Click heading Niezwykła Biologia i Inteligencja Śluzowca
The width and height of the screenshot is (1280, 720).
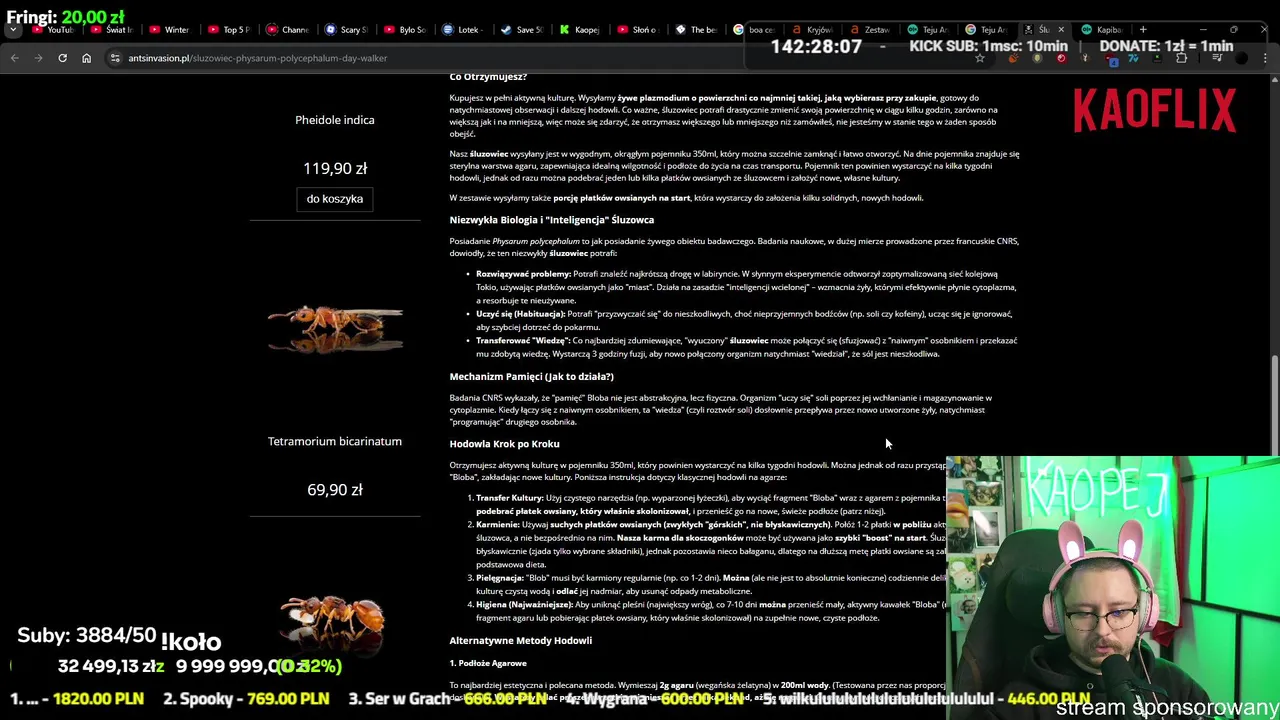pos(551,220)
